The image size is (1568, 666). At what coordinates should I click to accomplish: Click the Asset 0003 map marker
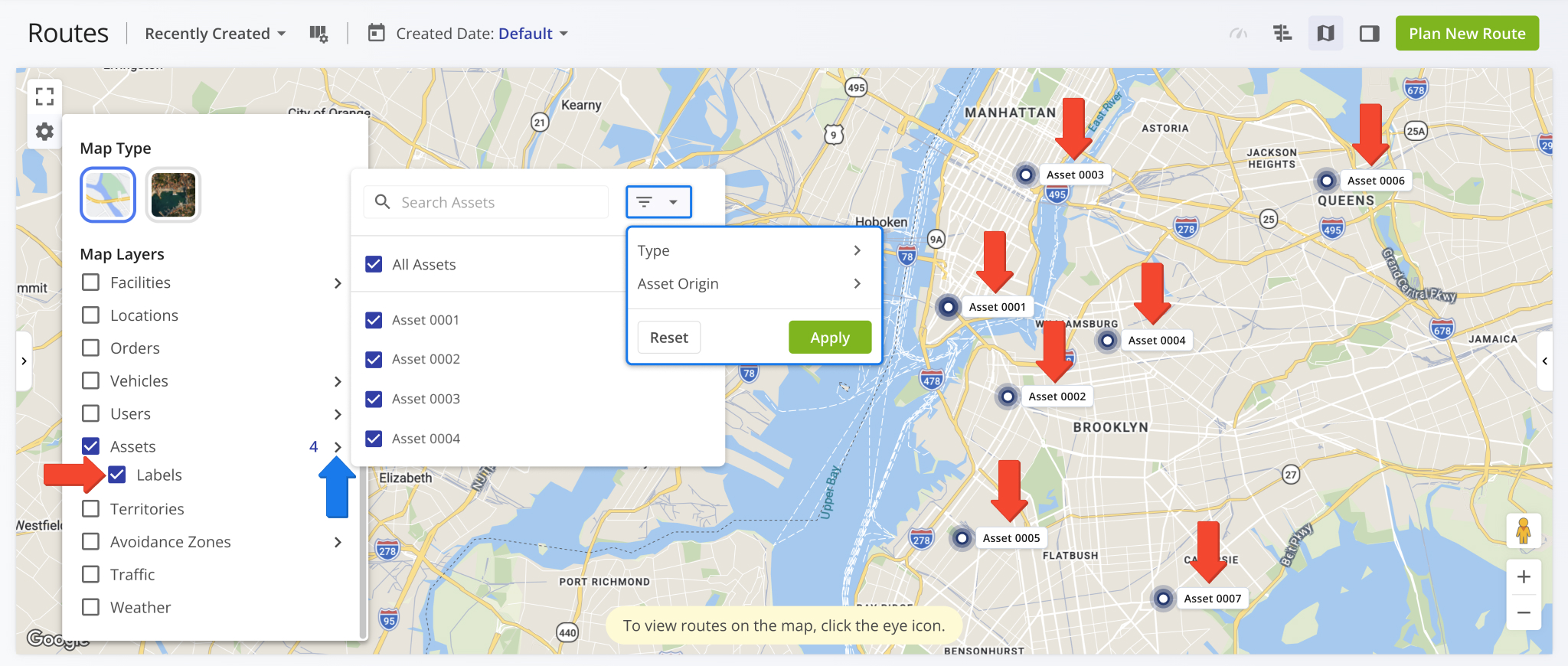(x=1025, y=175)
